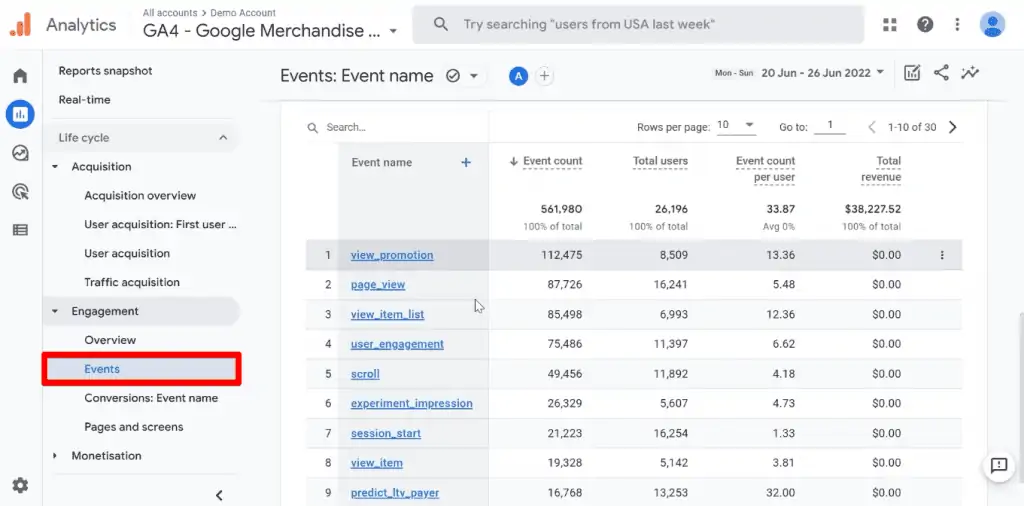Open the Configure table icon
1024x506 pixels.
pos(20,230)
